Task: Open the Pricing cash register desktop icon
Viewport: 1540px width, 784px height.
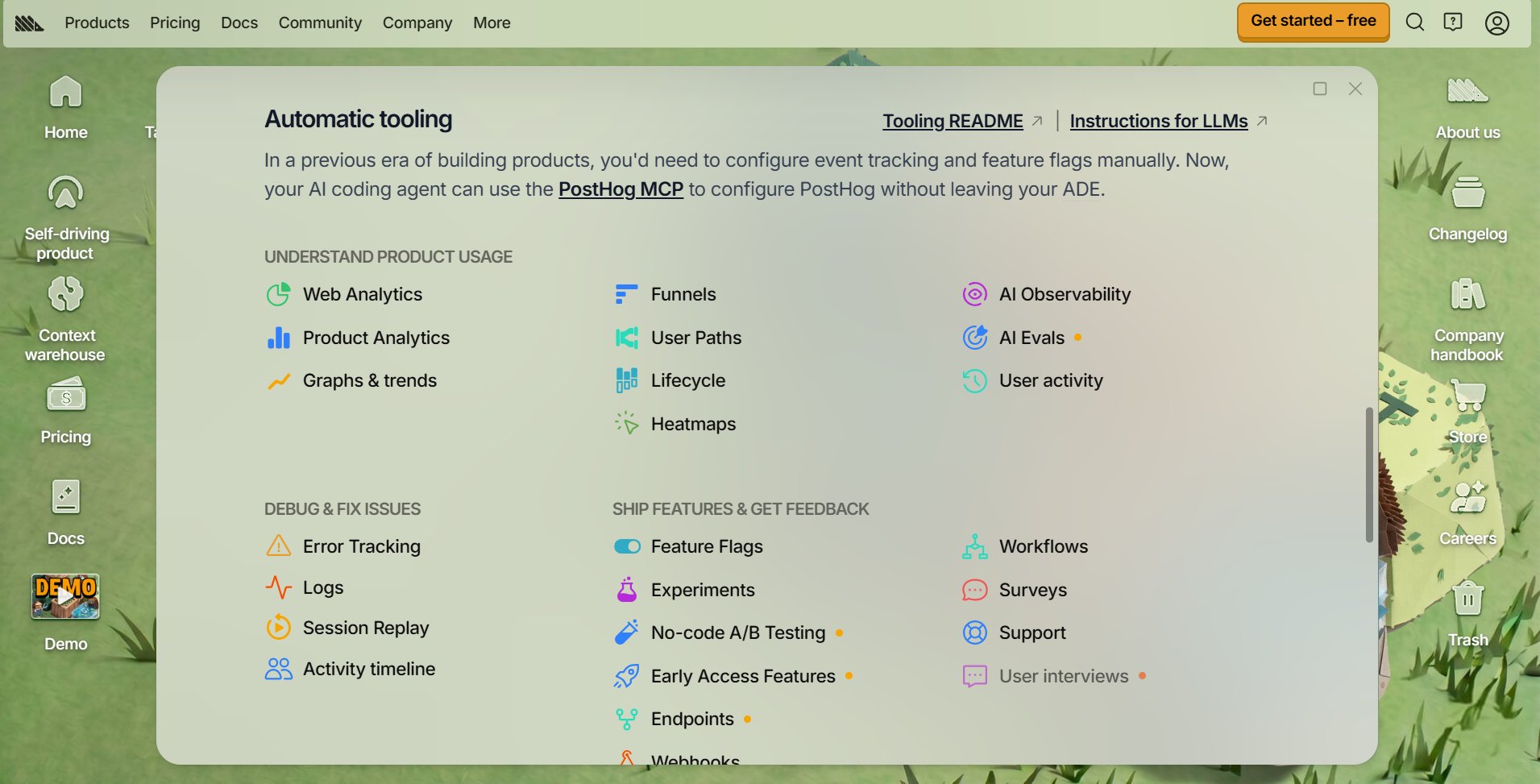Action: tap(65, 411)
